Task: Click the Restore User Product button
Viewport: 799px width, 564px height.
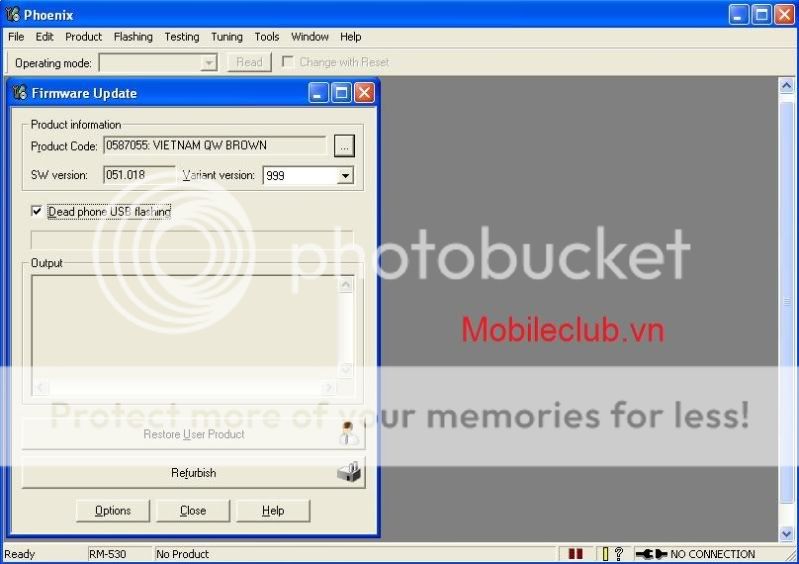Action: (x=194, y=434)
